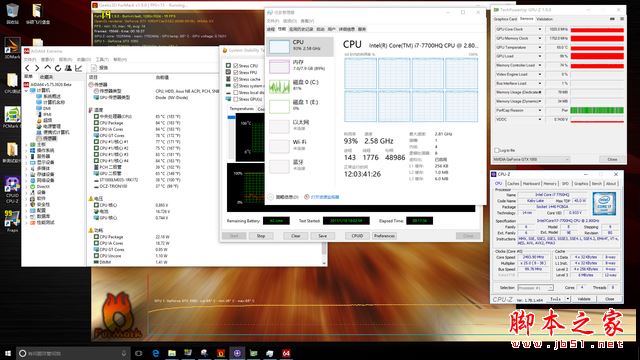The image size is (640, 360).
Task: Click GPU-Z screenshot camera icon
Action: (612, 19)
